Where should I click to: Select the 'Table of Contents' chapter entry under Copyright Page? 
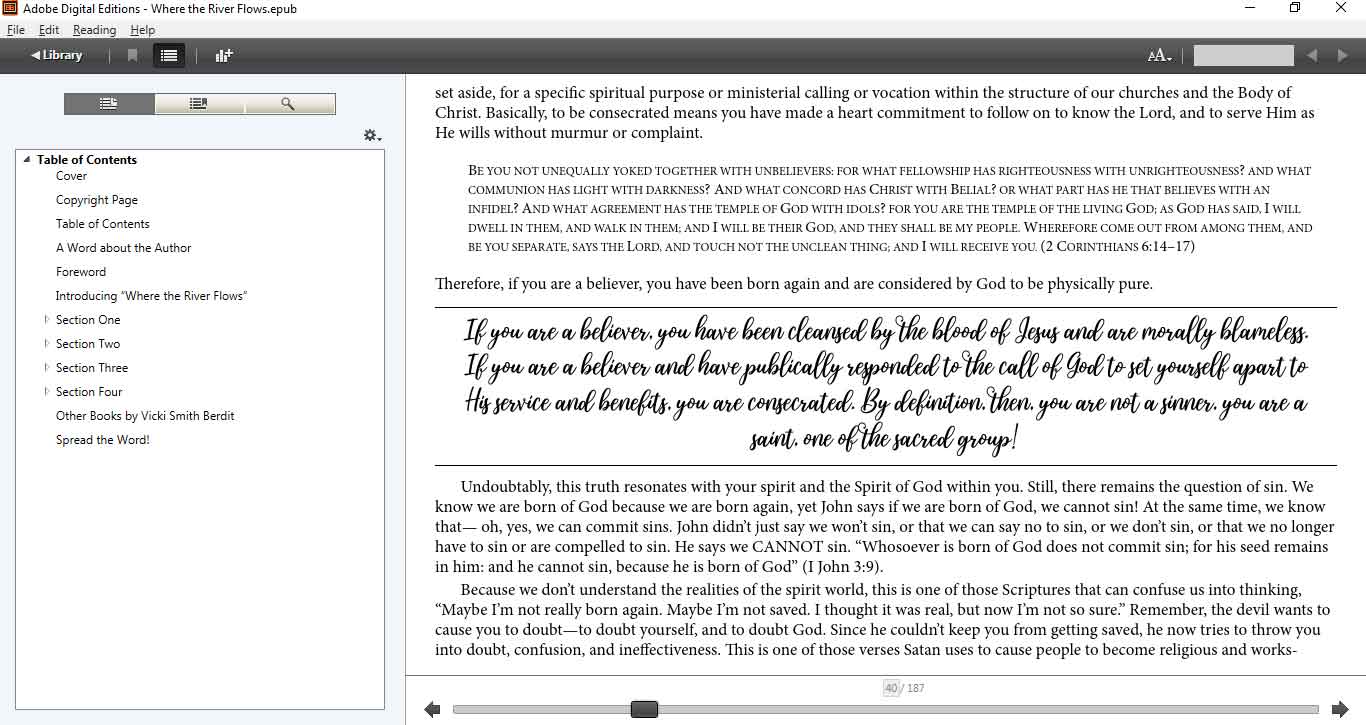click(103, 224)
